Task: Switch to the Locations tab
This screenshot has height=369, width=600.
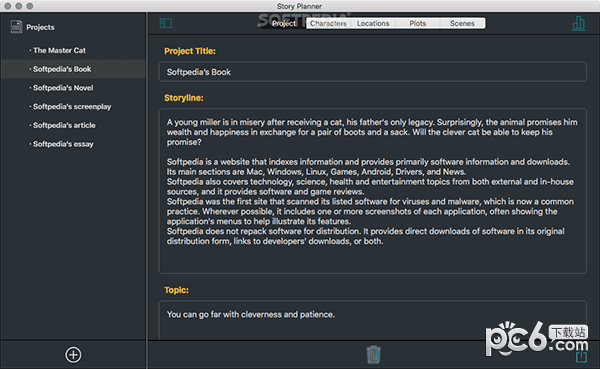Action: coord(373,23)
